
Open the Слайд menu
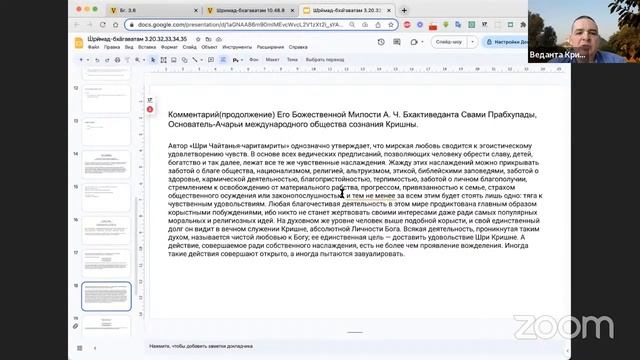tap(189, 47)
